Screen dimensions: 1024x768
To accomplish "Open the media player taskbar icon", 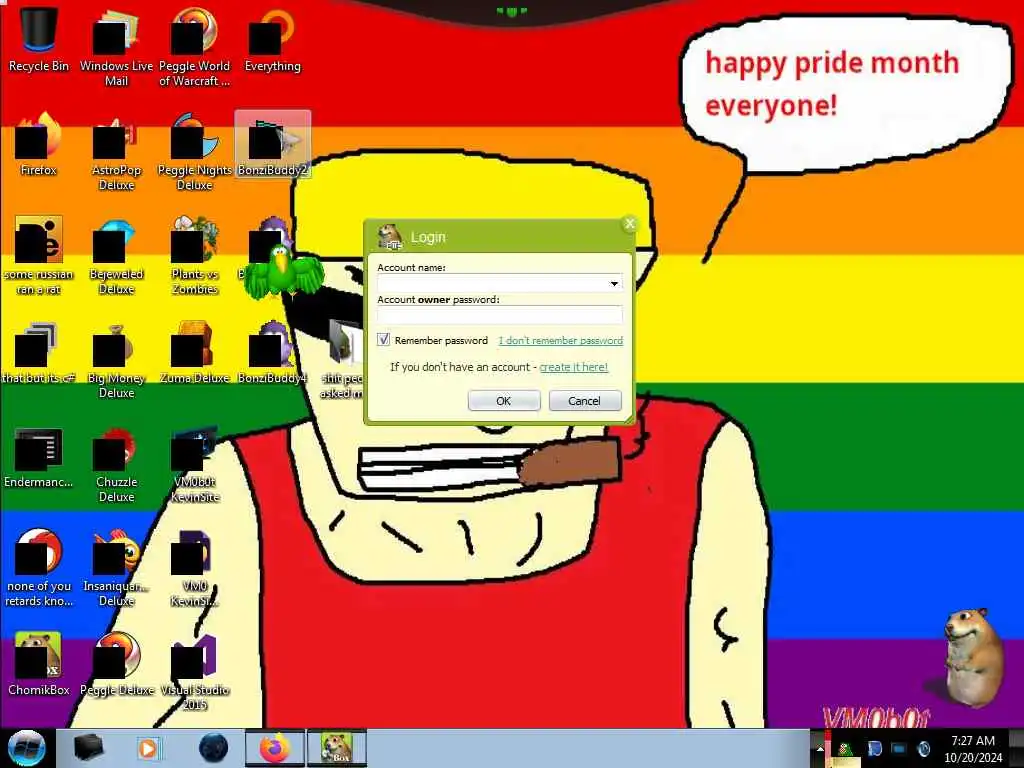I will click(148, 748).
